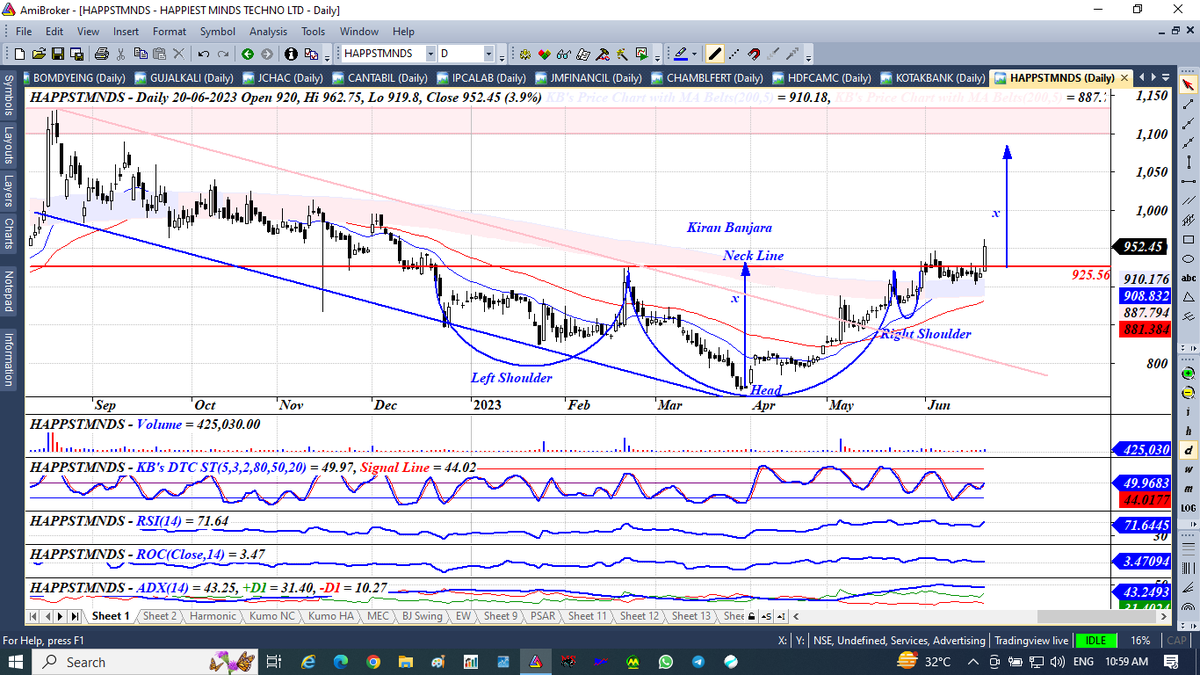This screenshot has width=1200, height=675.
Task: Click the Print toolbar icon
Action: click(x=101, y=53)
